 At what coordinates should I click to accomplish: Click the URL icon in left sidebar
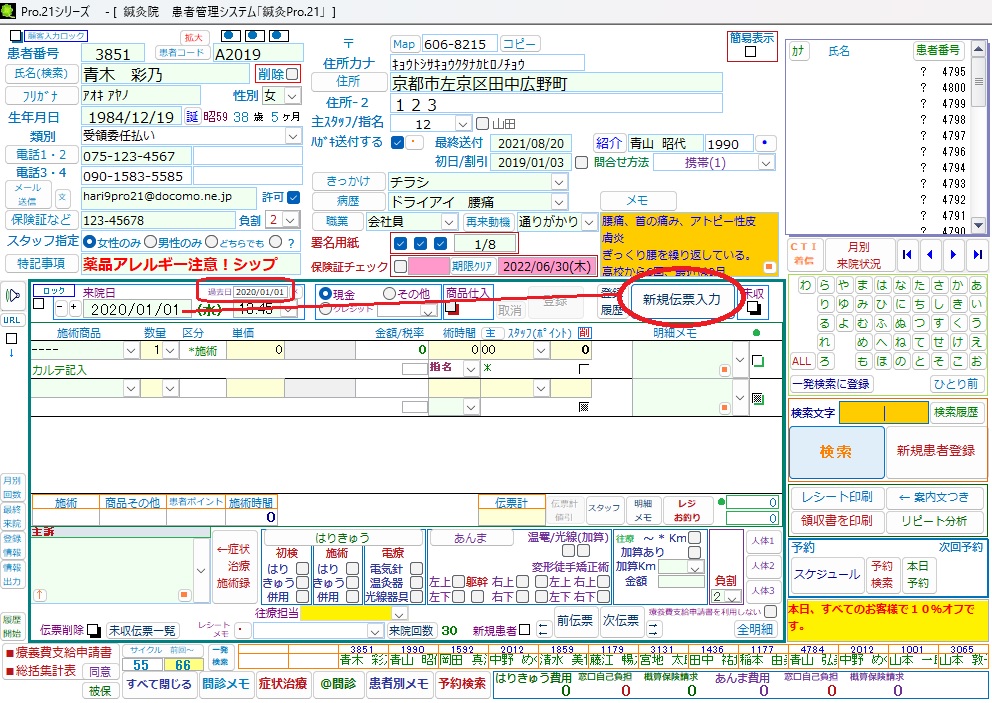point(11,320)
